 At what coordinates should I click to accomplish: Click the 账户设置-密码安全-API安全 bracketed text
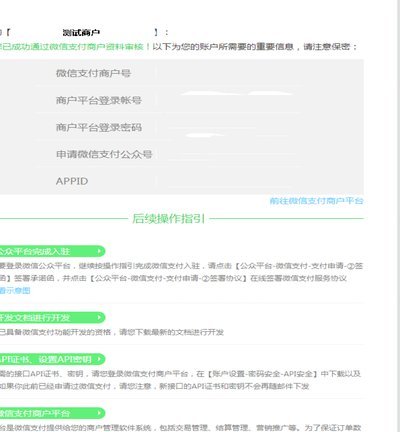click(262, 374)
